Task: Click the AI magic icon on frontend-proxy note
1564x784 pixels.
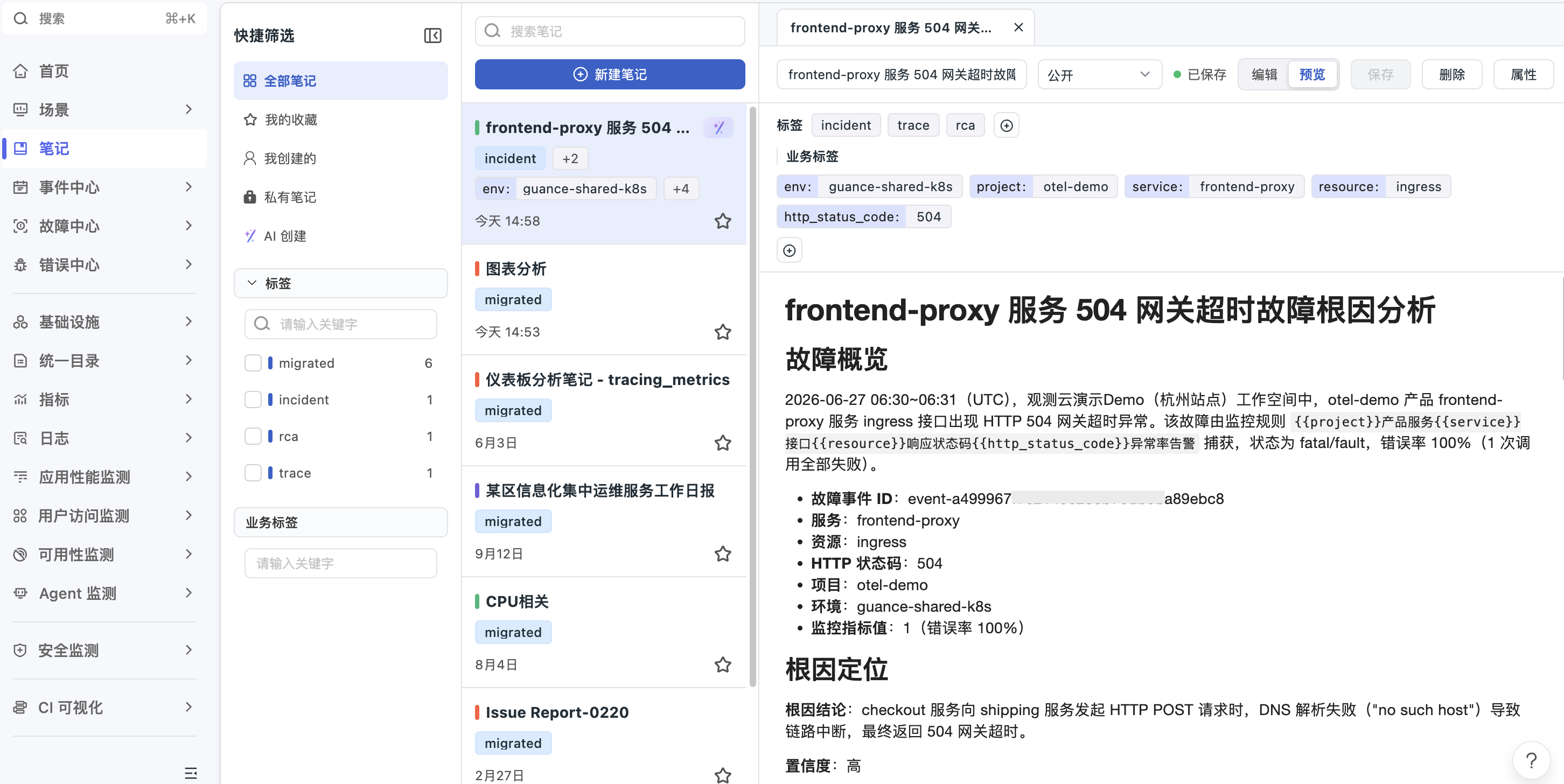Action: (719, 128)
